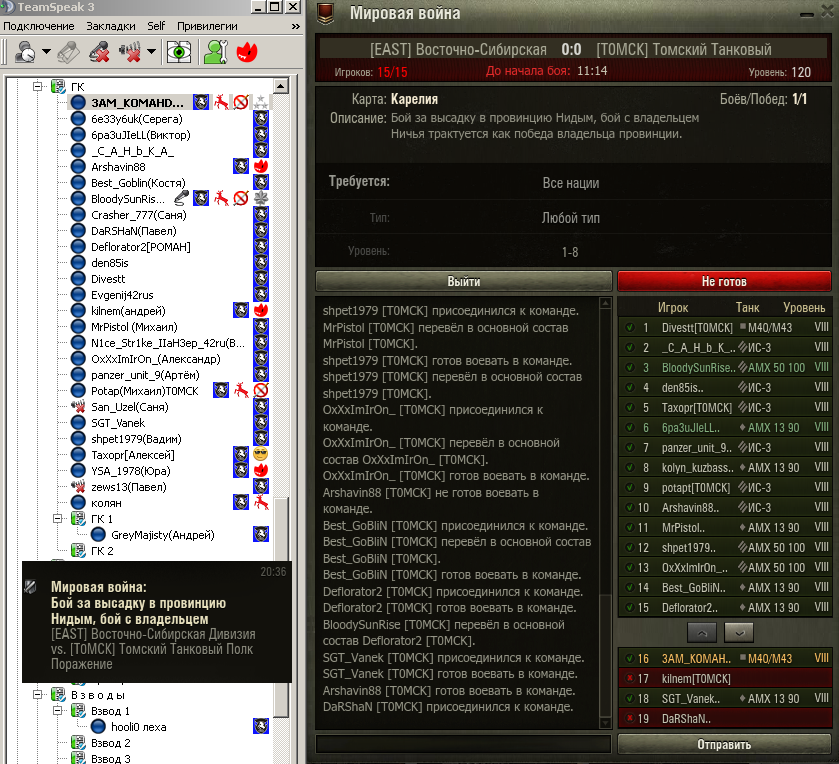
Task: Click the Уровень column header in the roster
Action: (804, 308)
